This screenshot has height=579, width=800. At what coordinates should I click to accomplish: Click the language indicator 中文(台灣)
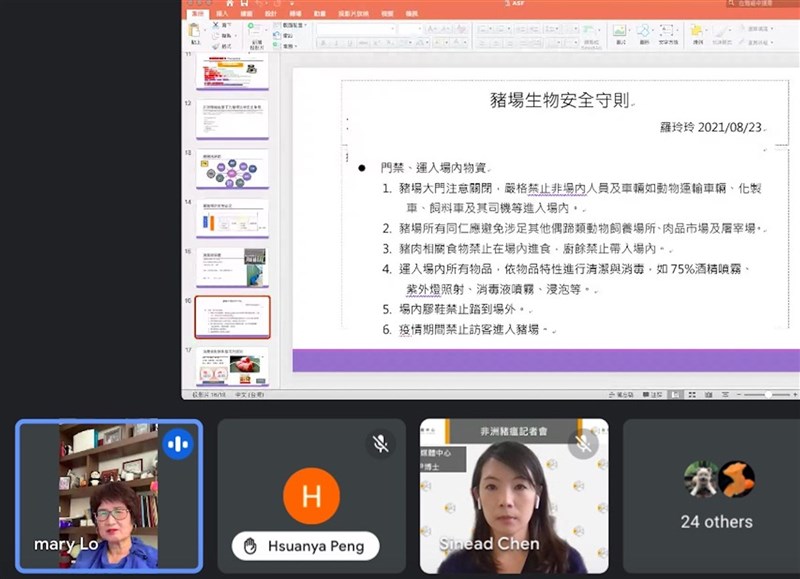pyautogui.click(x=250, y=395)
